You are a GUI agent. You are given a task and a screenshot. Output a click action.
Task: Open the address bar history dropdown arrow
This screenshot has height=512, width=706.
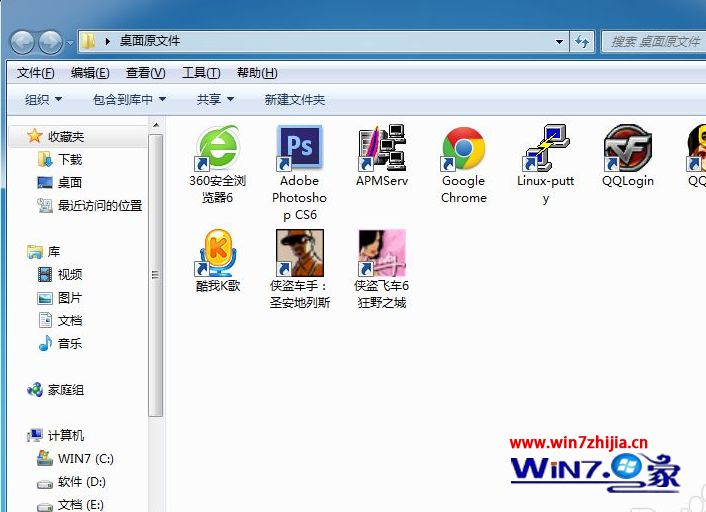coord(559,42)
